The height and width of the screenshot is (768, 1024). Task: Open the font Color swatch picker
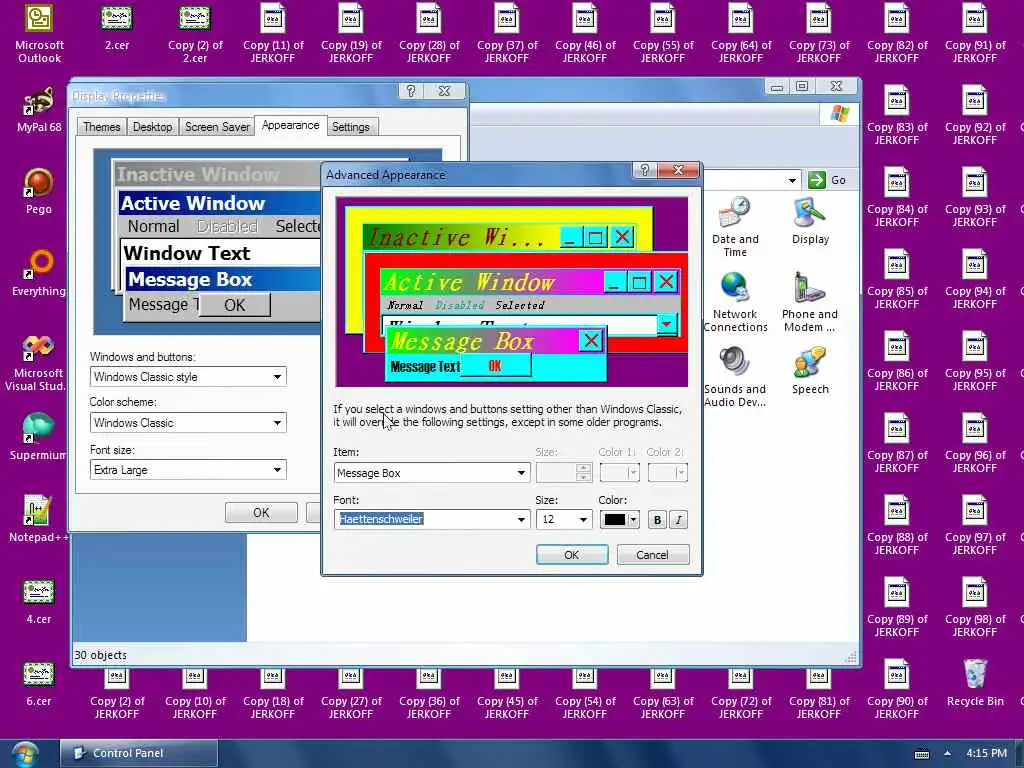pyautogui.click(x=619, y=519)
